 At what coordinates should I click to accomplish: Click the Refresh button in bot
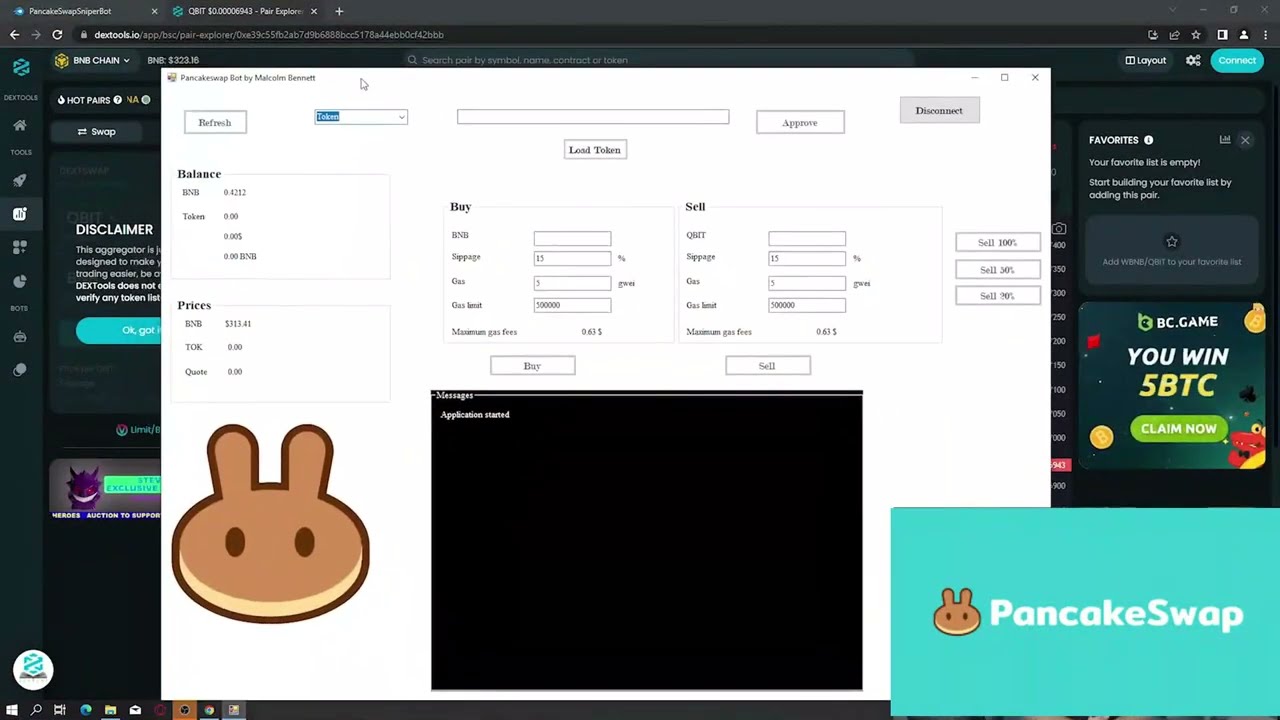(x=215, y=122)
